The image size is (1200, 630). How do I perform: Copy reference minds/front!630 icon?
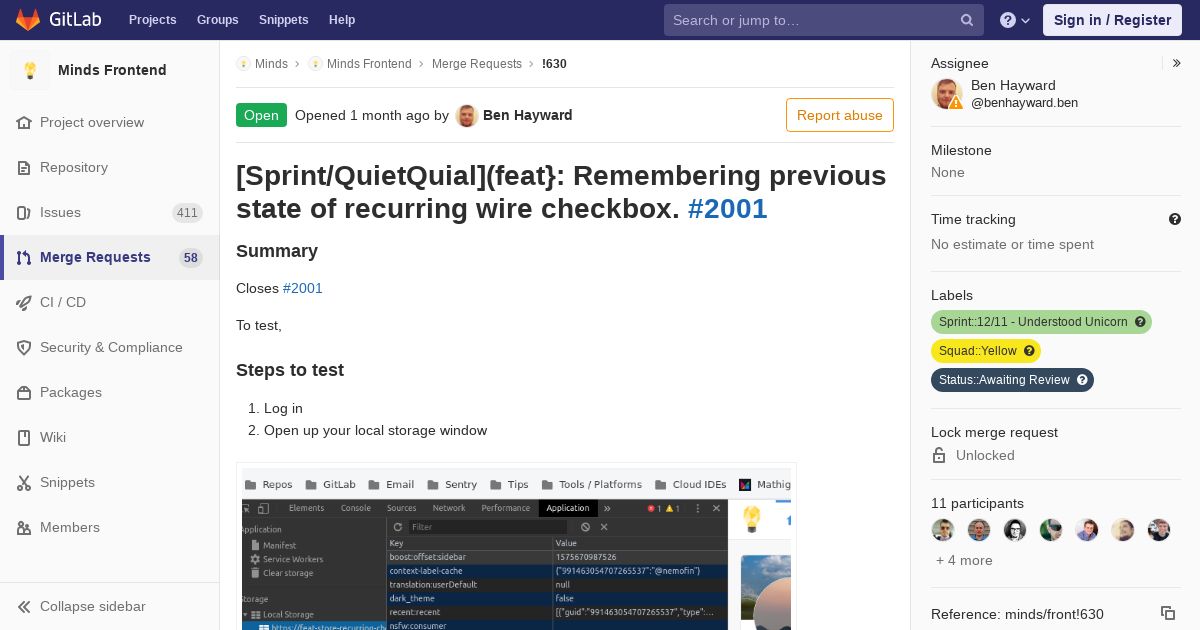(x=1167, y=613)
